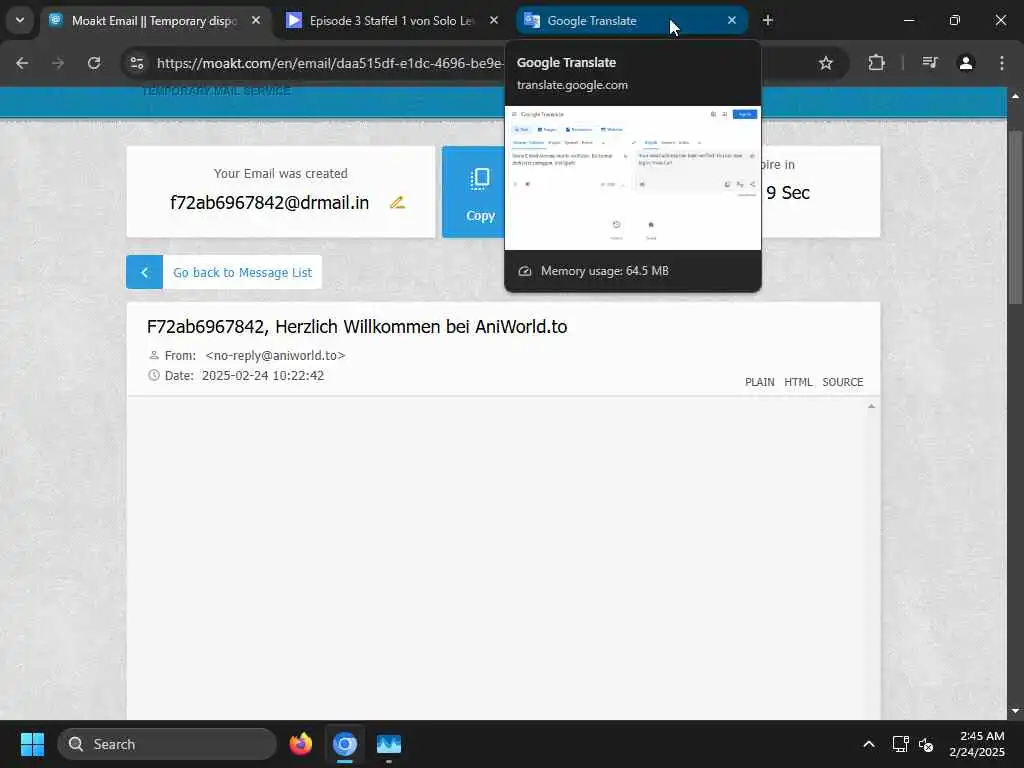Go forward to the next page

58,63
